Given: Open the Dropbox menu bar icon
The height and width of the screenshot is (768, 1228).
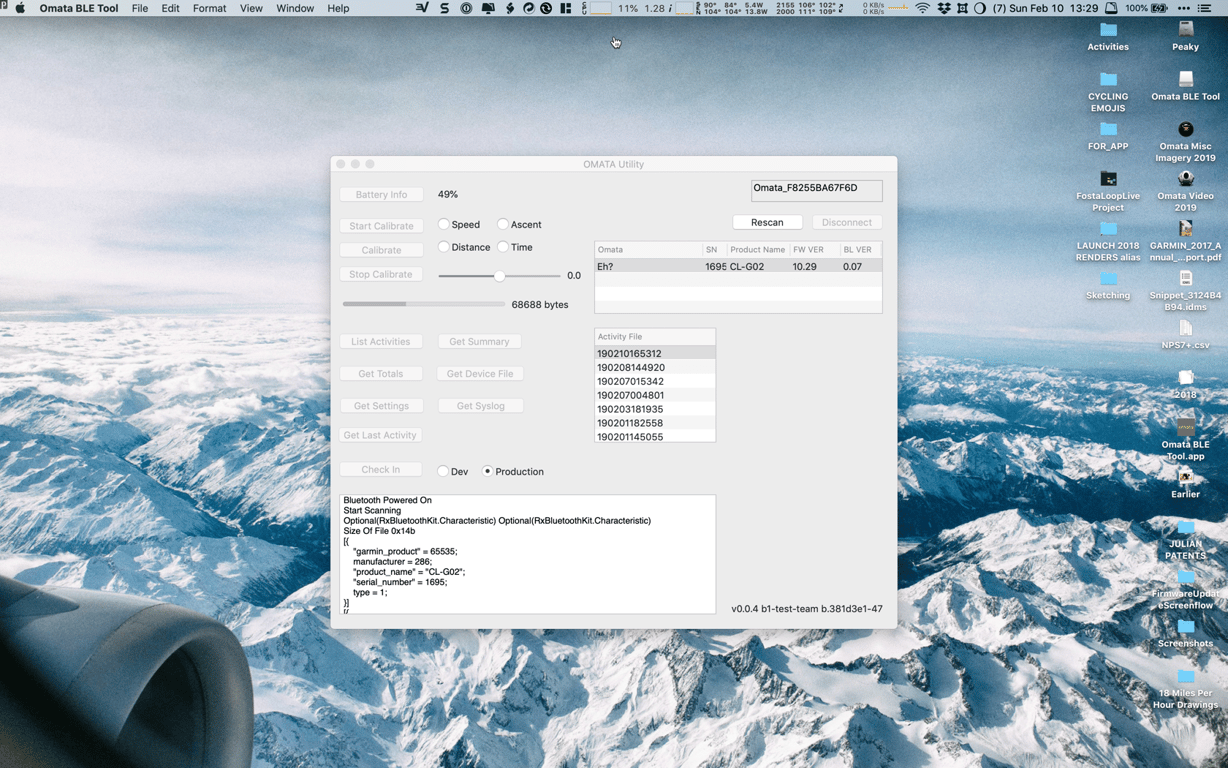Looking at the screenshot, I should (x=943, y=8).
